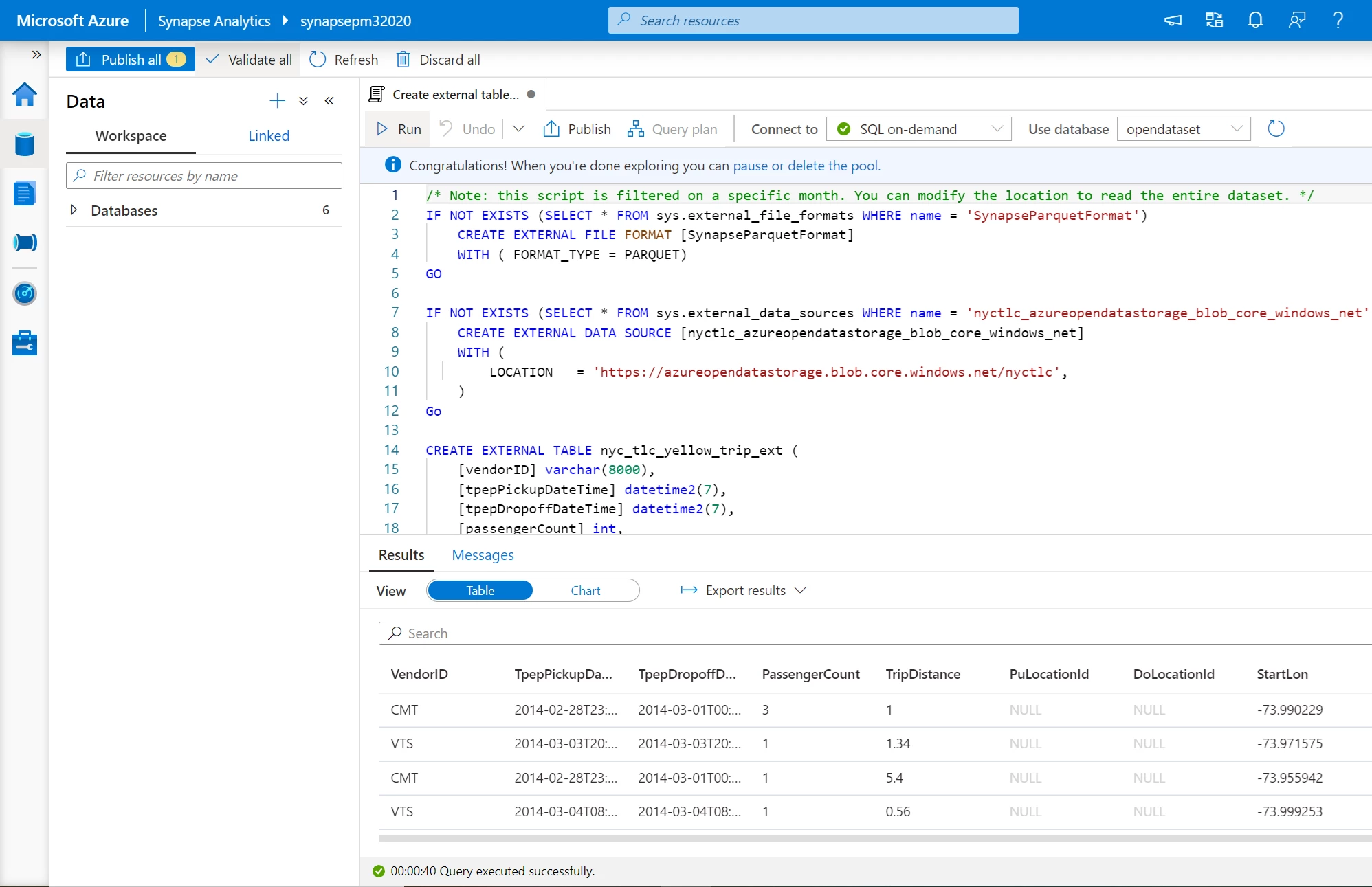The width and height of the screenshot is (1372, 887).
Task: Switch to the Messages tab
Action: 482,555
